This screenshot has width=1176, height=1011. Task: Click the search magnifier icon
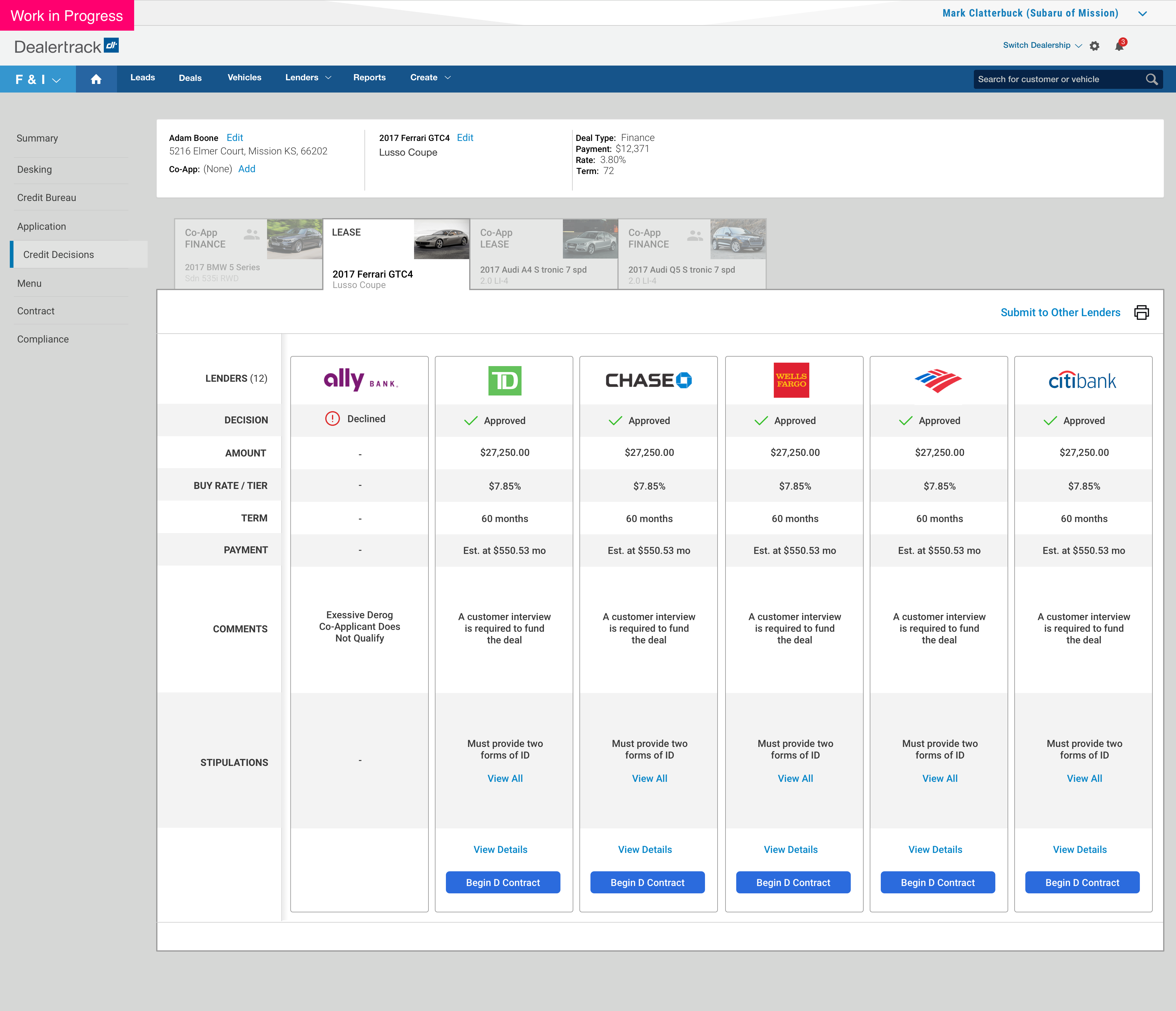[x=1151, y=79]
